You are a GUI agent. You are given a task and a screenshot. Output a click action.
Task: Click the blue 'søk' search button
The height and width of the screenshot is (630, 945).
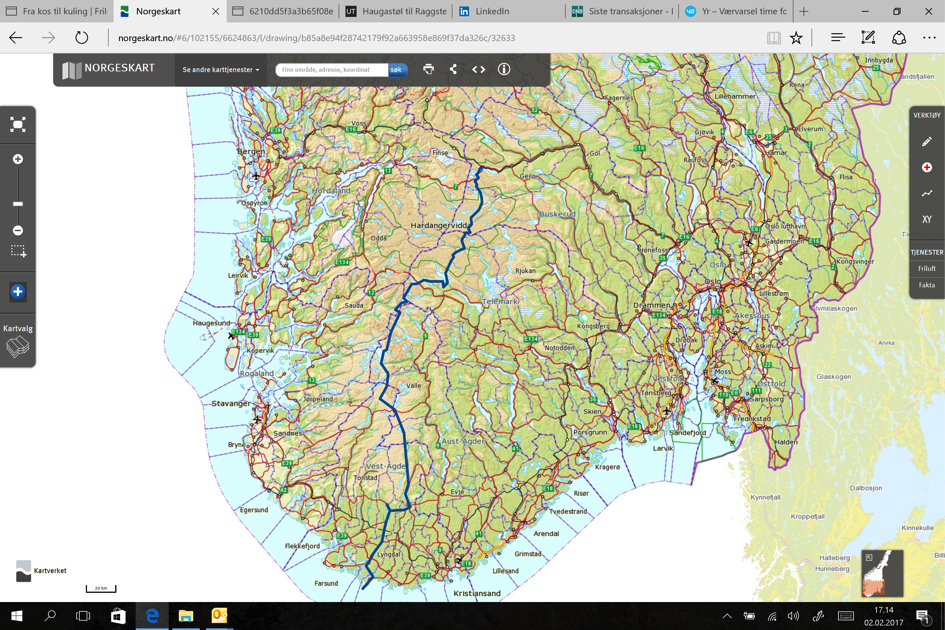(x=397, y=70)
